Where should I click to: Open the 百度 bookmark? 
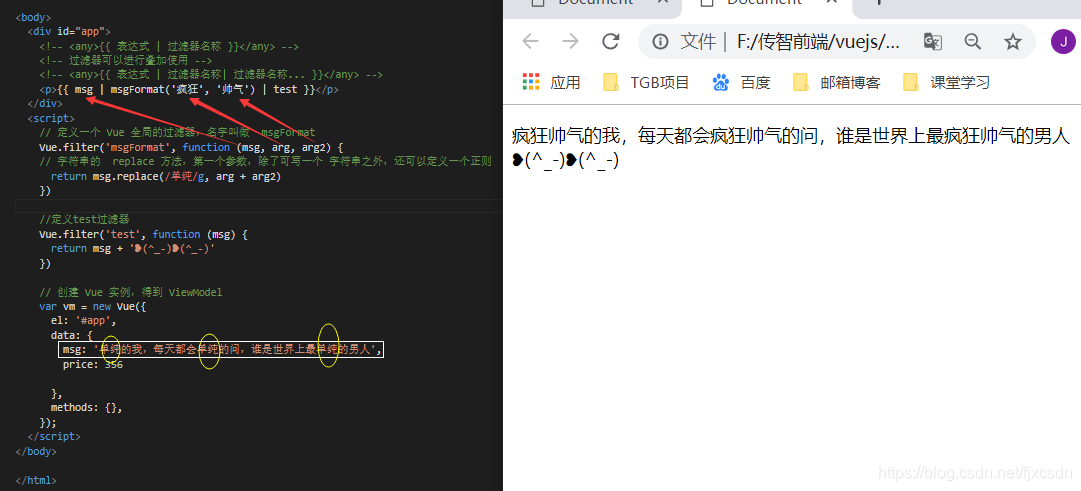click(742, 83)
